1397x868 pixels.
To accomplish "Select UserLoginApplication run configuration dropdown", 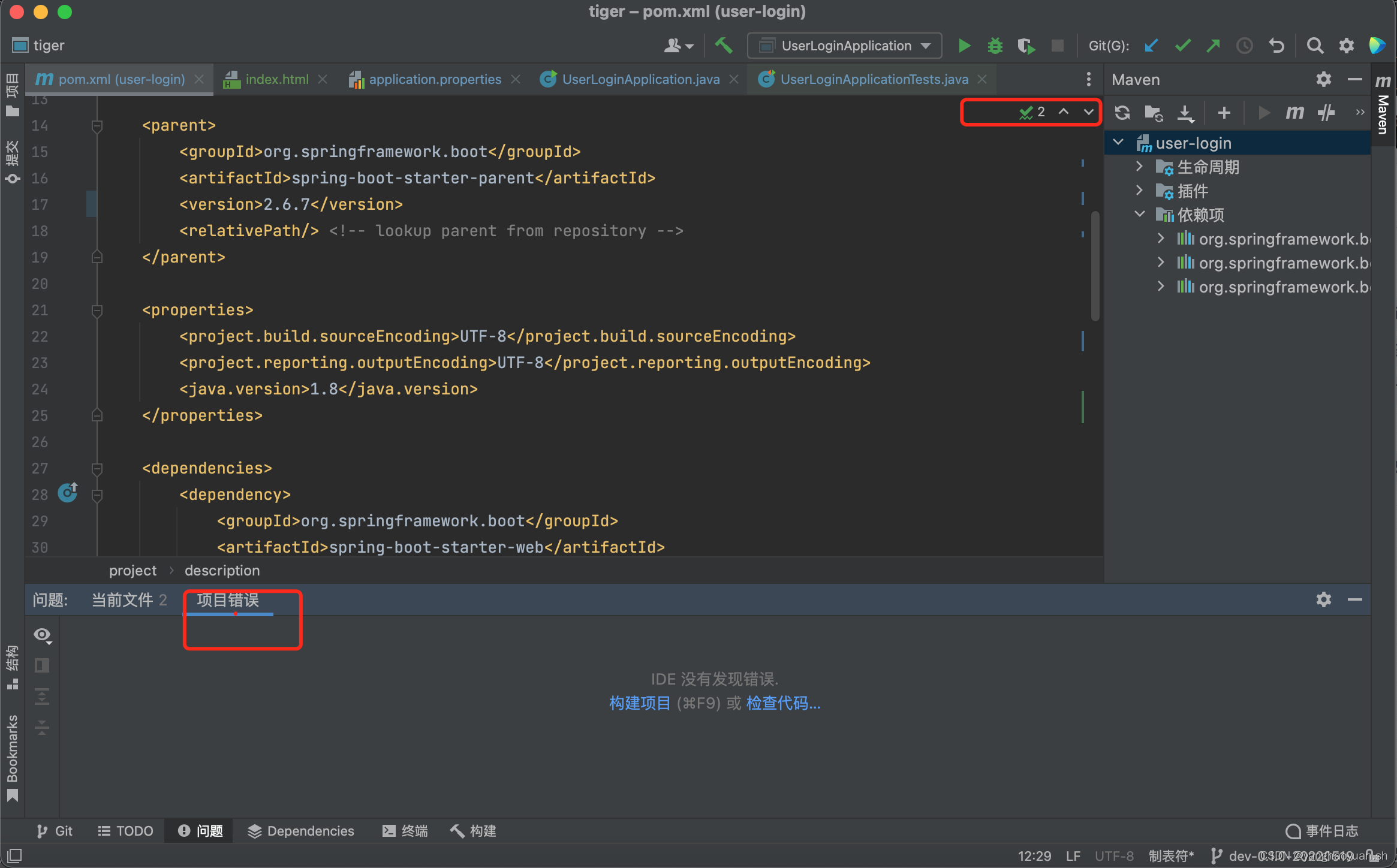I will (x=846, y=46).
